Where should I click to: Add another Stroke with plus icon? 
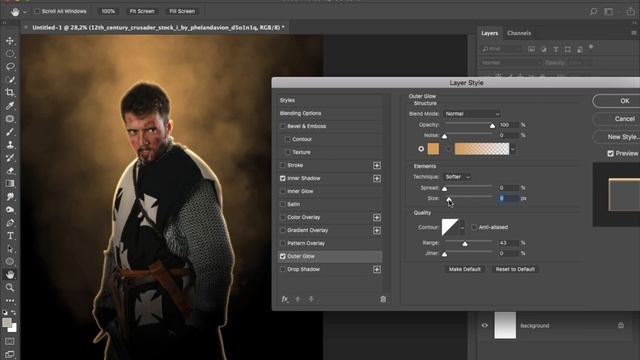377,165
